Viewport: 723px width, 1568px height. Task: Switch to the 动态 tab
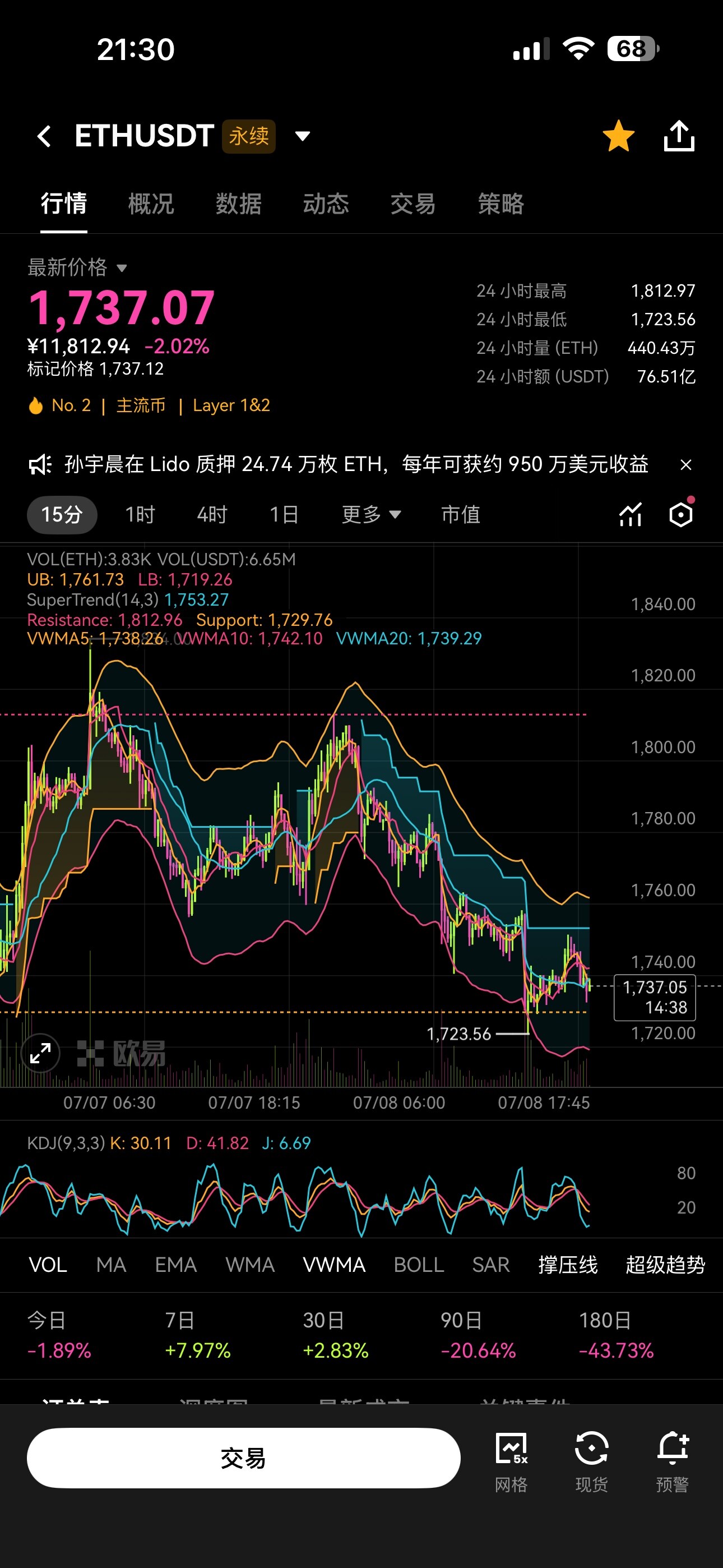[326, 204]
